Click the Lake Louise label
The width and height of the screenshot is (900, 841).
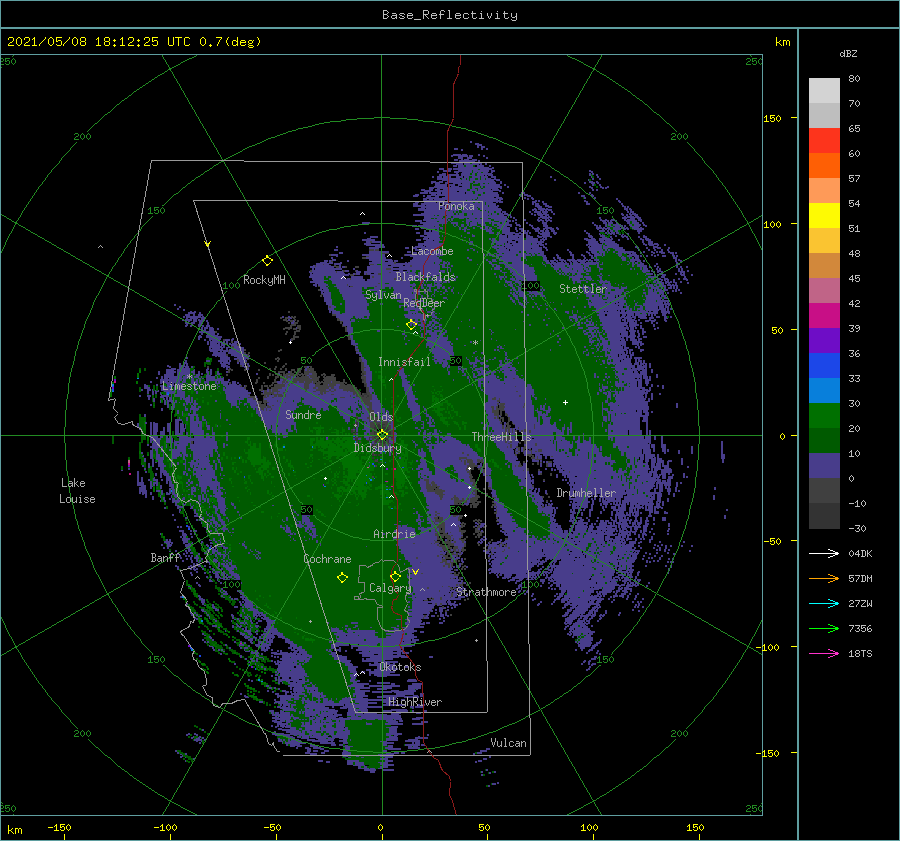[77, 491]
